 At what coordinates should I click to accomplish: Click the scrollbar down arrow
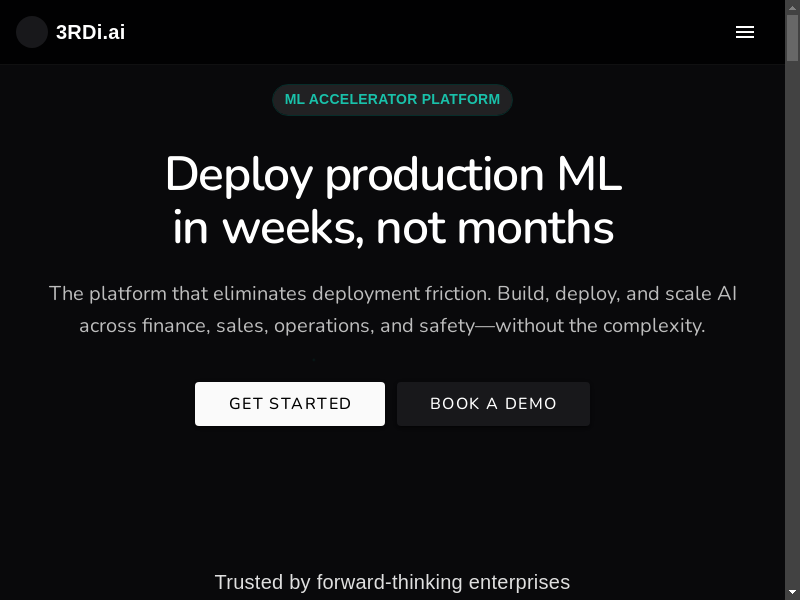click(x=792, y=592)
